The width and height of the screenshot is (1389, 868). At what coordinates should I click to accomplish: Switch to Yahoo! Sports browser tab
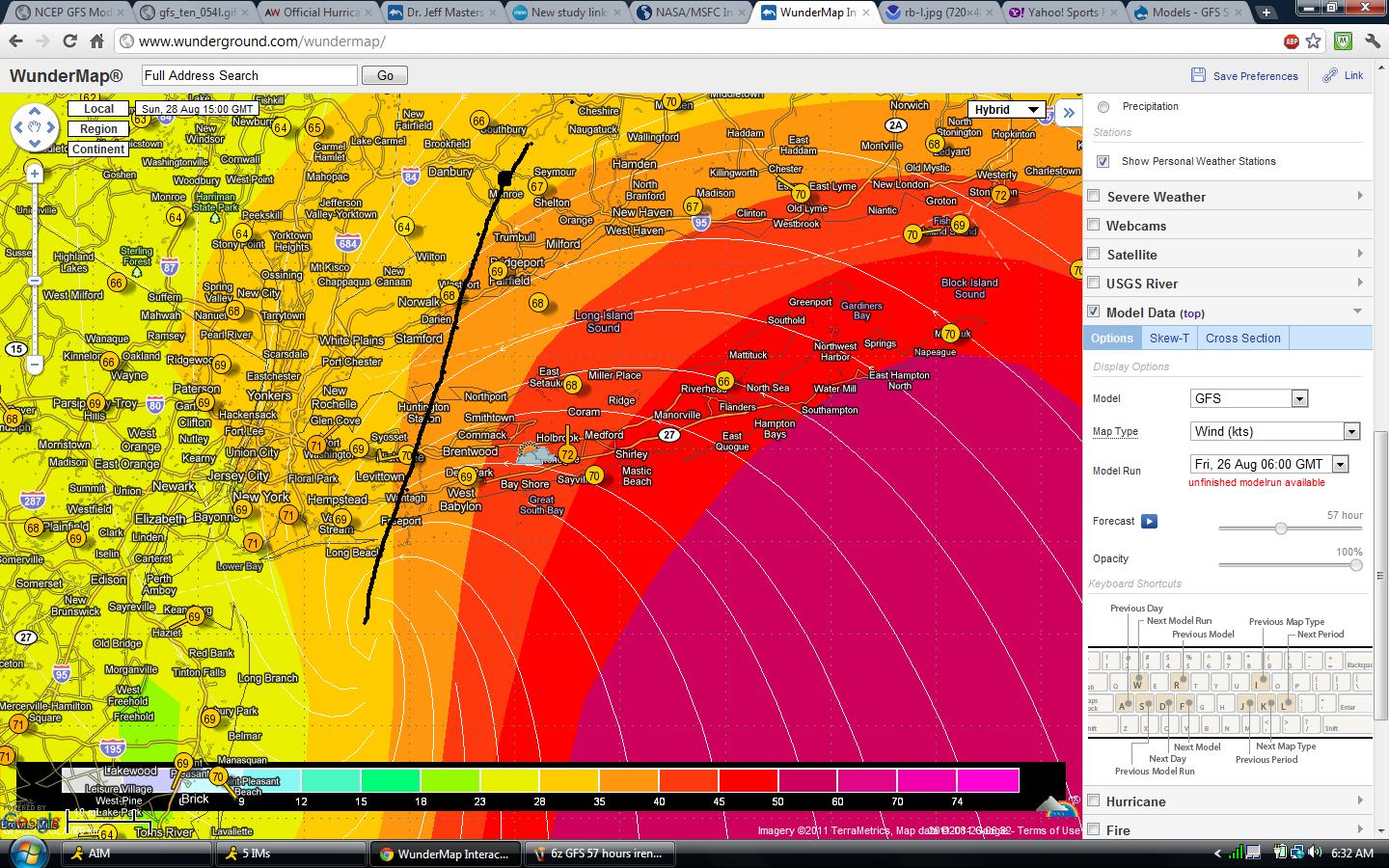pos(1063,13)
